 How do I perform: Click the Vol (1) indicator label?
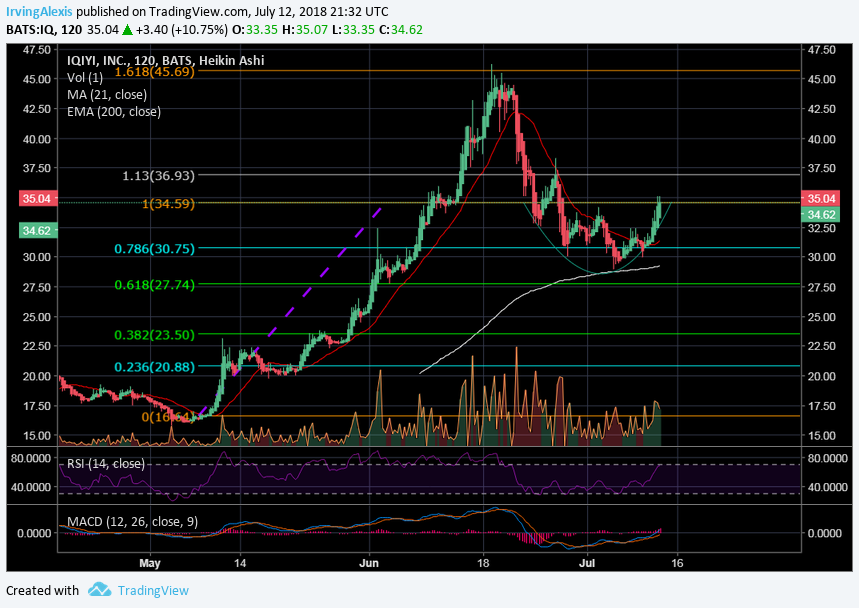pyautogui.click(x=85, y=78)
